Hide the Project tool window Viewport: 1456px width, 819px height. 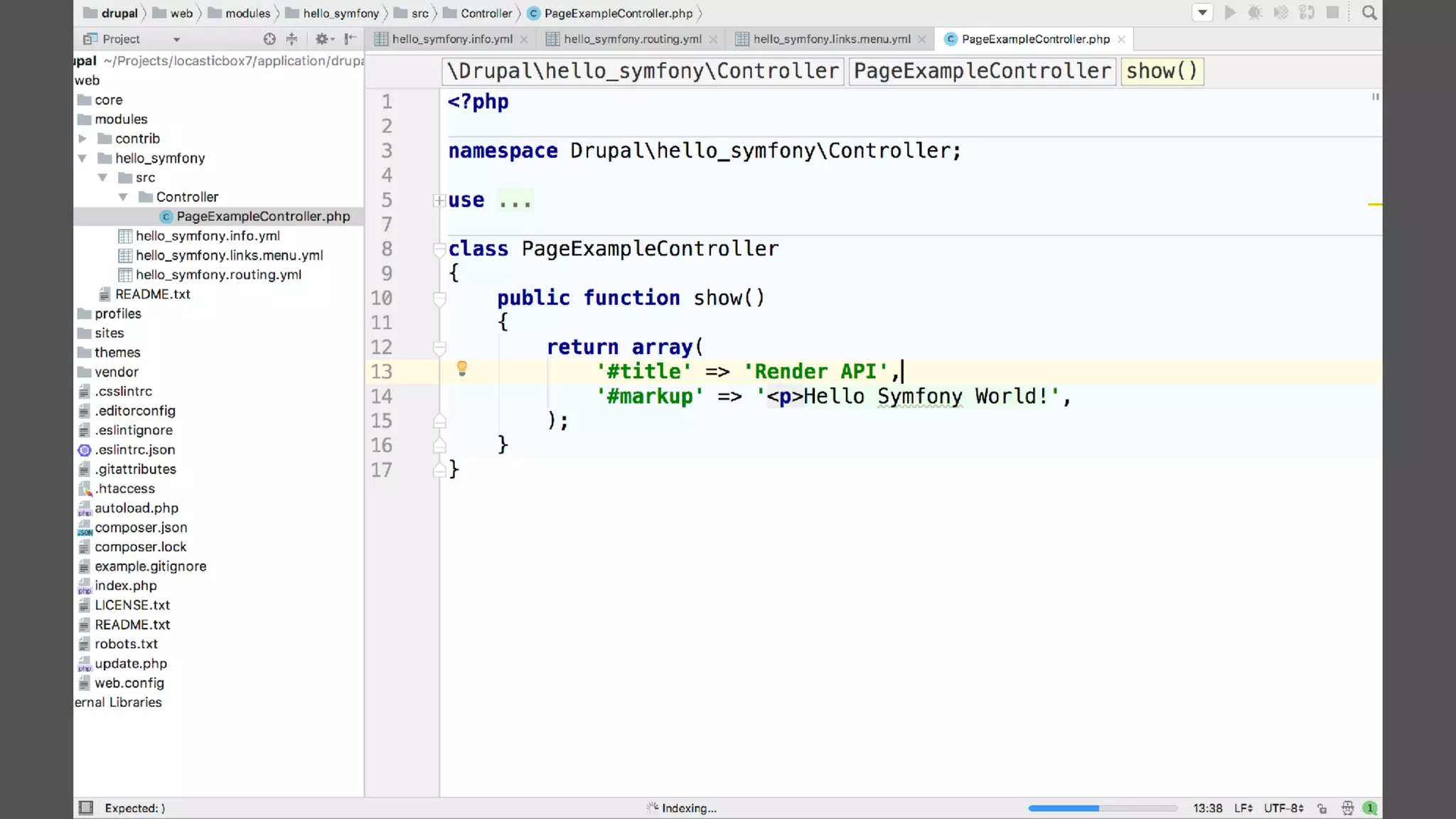point(350,39)
